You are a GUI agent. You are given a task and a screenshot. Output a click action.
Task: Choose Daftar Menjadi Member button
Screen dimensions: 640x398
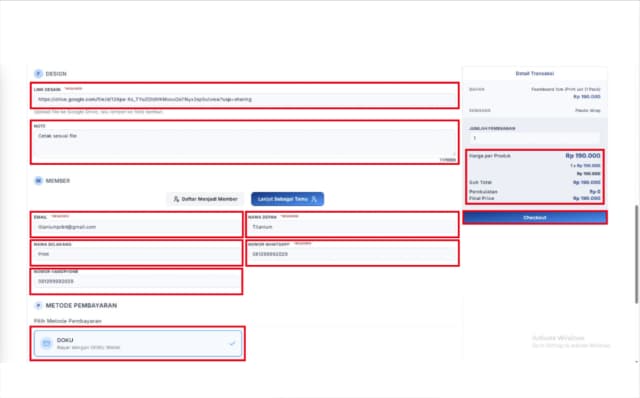point(205,199)
